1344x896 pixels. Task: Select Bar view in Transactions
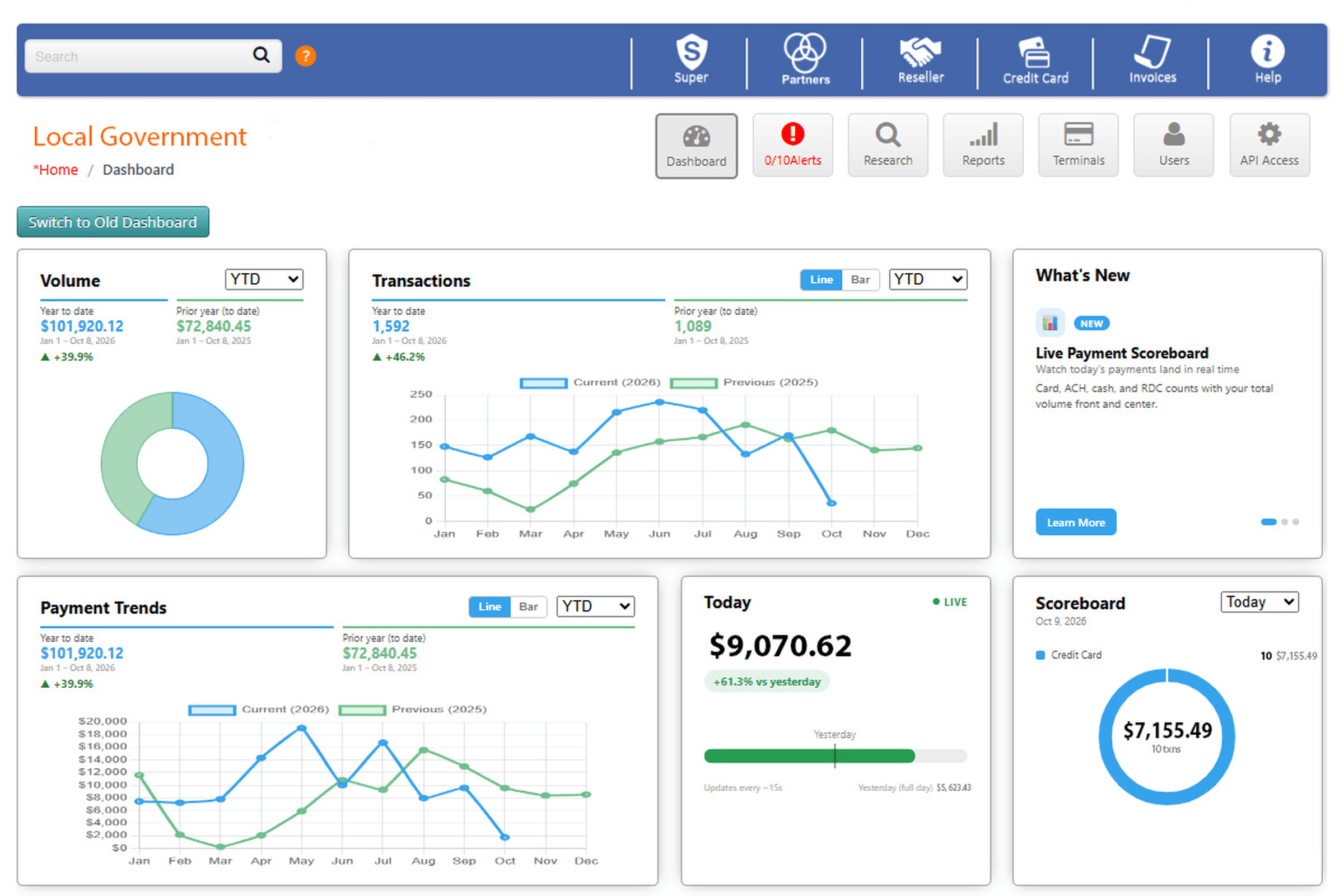click(x=860, y=279)
